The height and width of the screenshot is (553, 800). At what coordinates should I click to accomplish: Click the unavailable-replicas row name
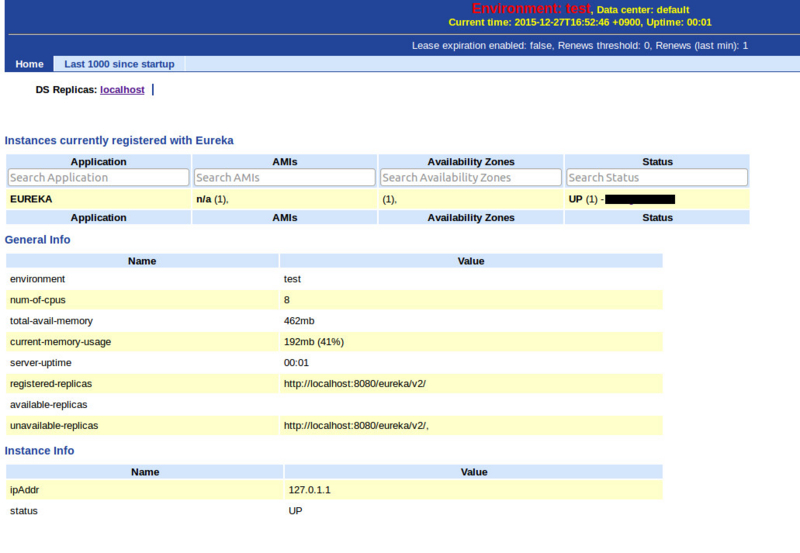tap(54, 425)
